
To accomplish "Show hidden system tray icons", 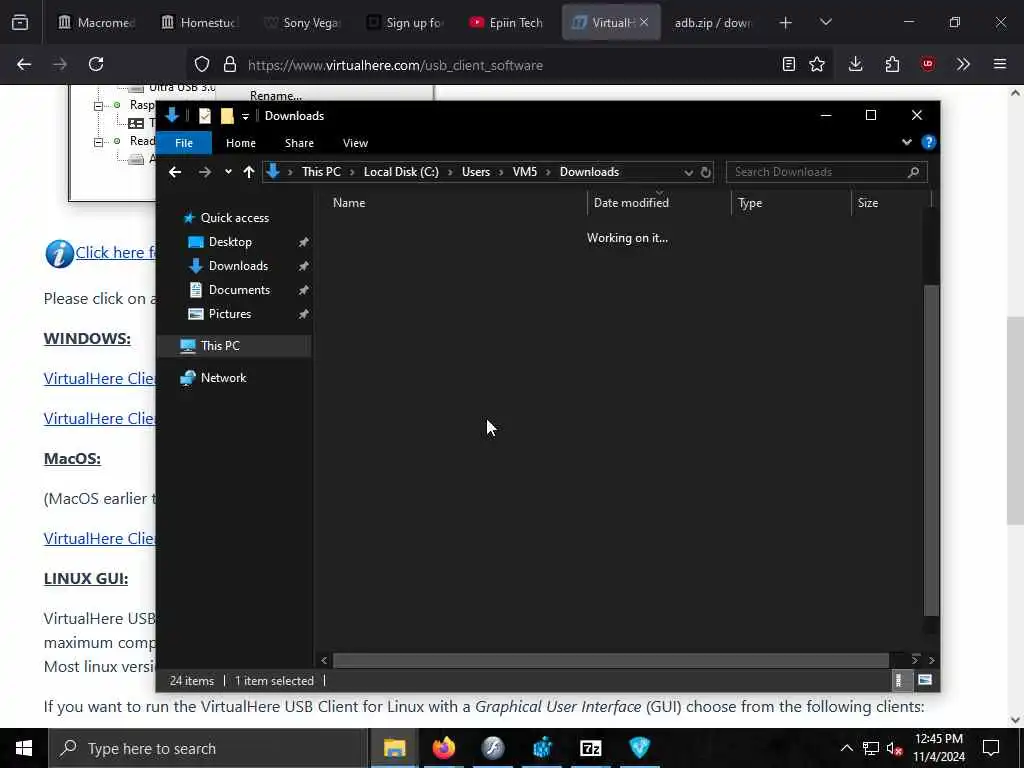I will point(846,748).
